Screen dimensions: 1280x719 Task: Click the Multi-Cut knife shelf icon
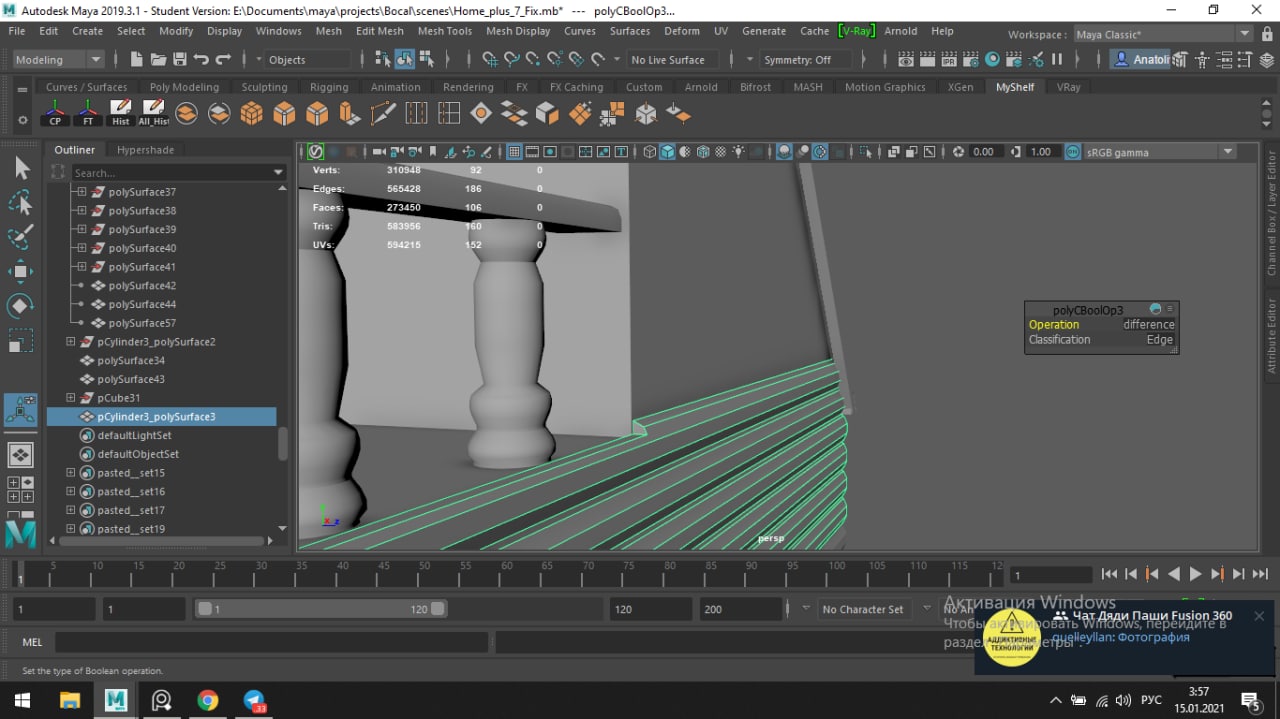[383, 113]
